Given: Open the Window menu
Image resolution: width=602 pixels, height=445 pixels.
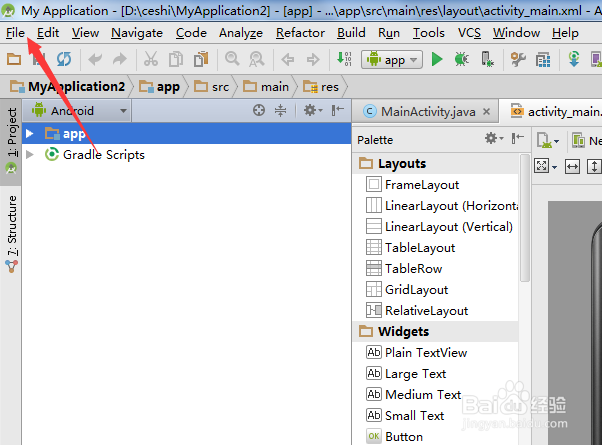Looking at the screenshot, I should click(516, 33).
